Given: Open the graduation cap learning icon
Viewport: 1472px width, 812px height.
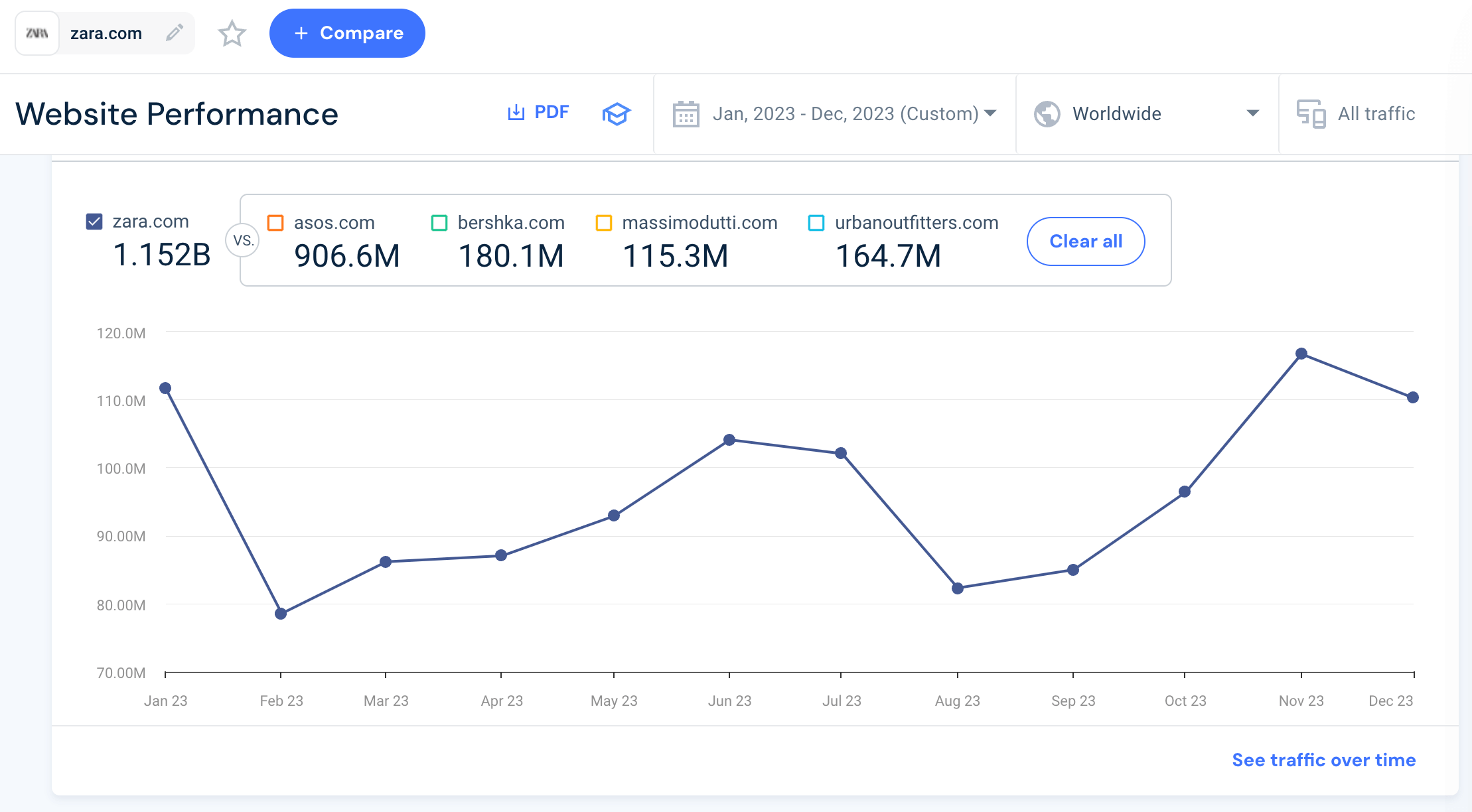Looking at the screenshot, I should pos(616,114).
